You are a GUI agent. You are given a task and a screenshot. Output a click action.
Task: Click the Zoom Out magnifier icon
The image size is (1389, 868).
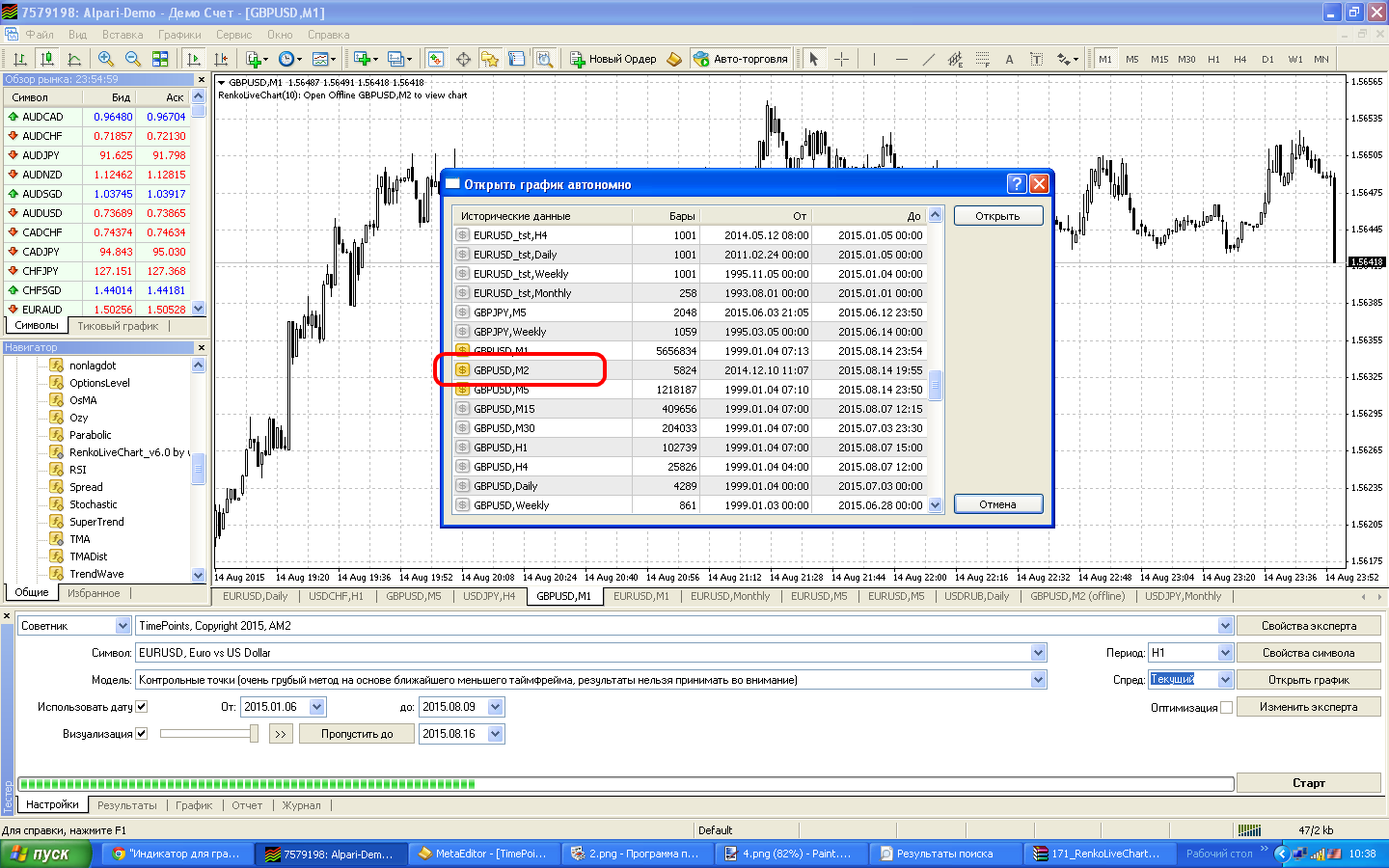click(133, 59)
